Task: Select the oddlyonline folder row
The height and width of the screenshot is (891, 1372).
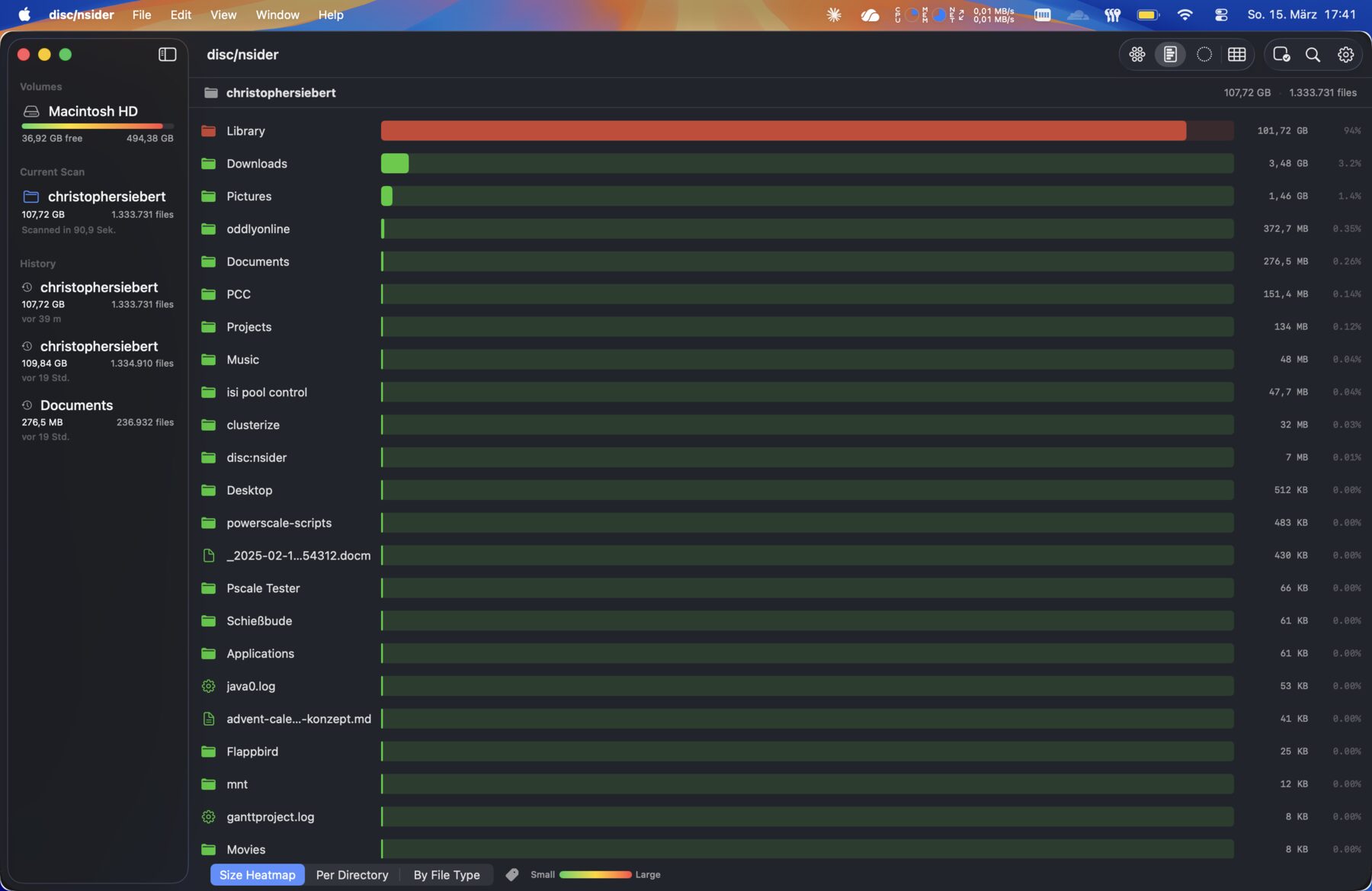Action: pos(781,229)
